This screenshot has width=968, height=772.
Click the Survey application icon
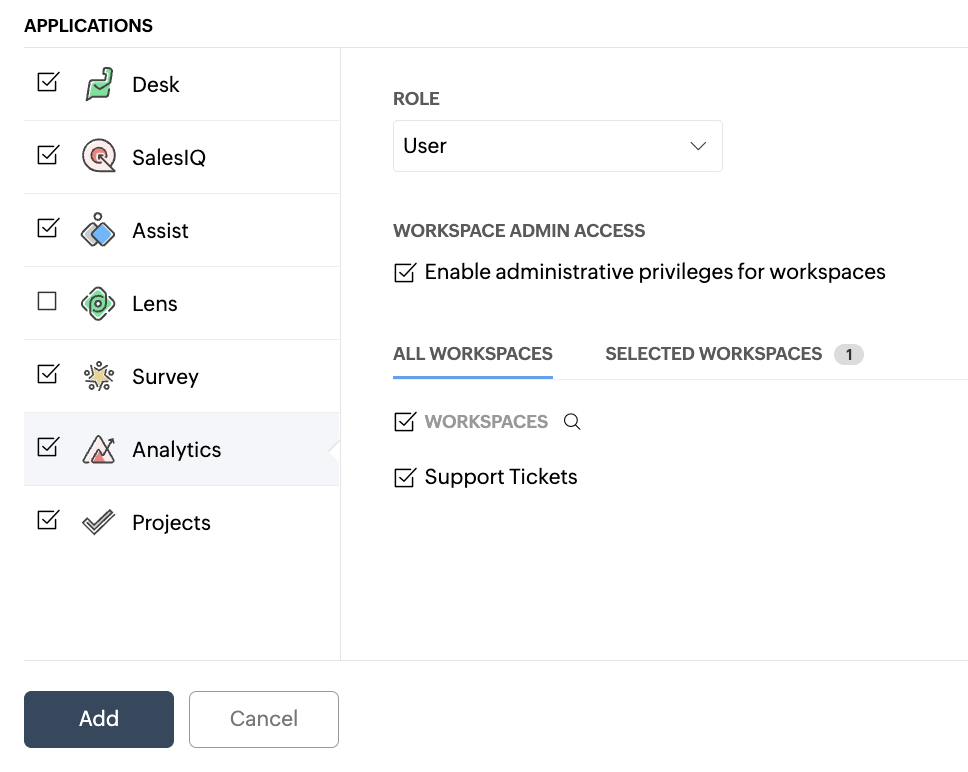pos(98,376)
